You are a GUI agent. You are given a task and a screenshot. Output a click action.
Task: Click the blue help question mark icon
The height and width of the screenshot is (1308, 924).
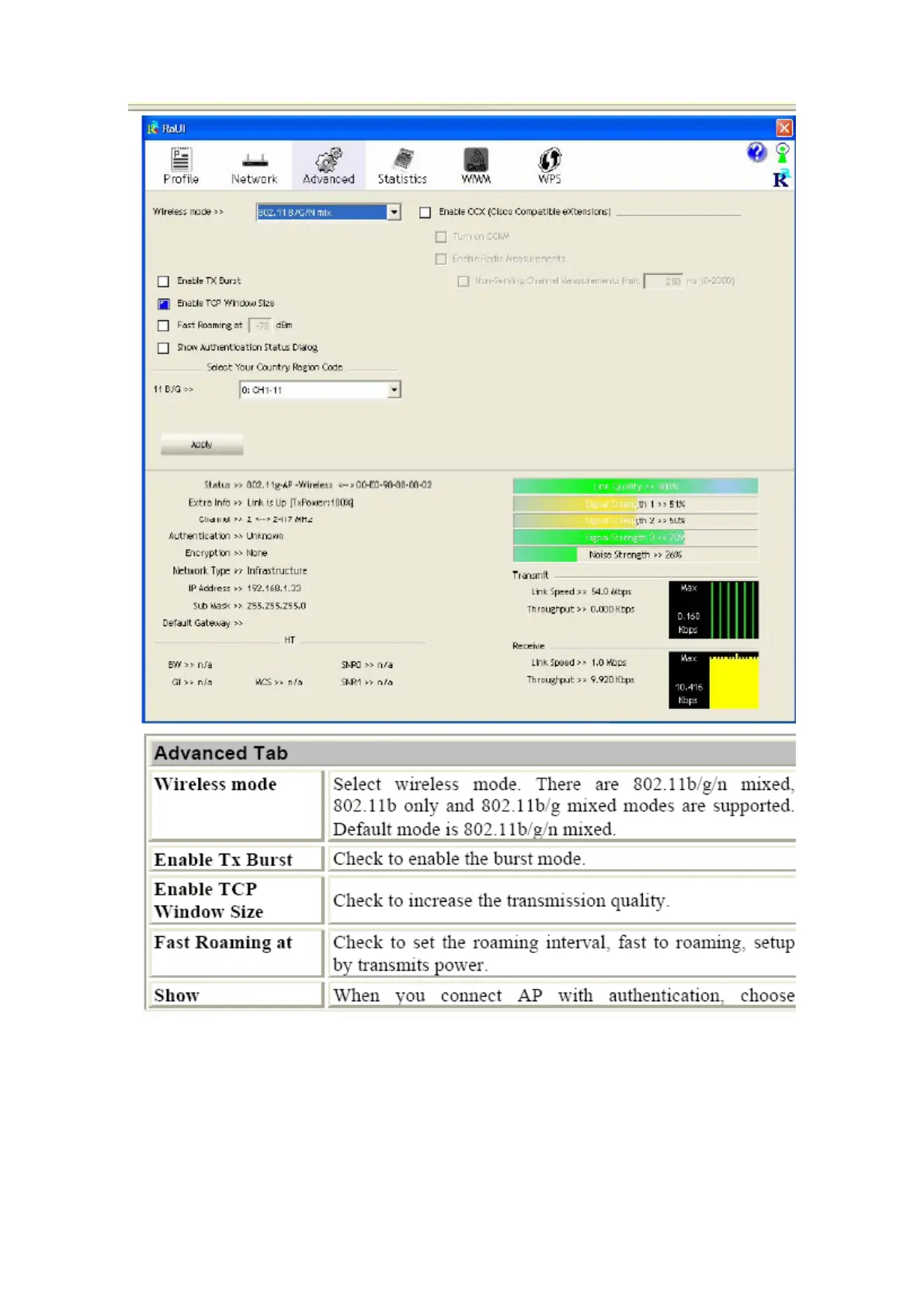(x=756, y=152)
